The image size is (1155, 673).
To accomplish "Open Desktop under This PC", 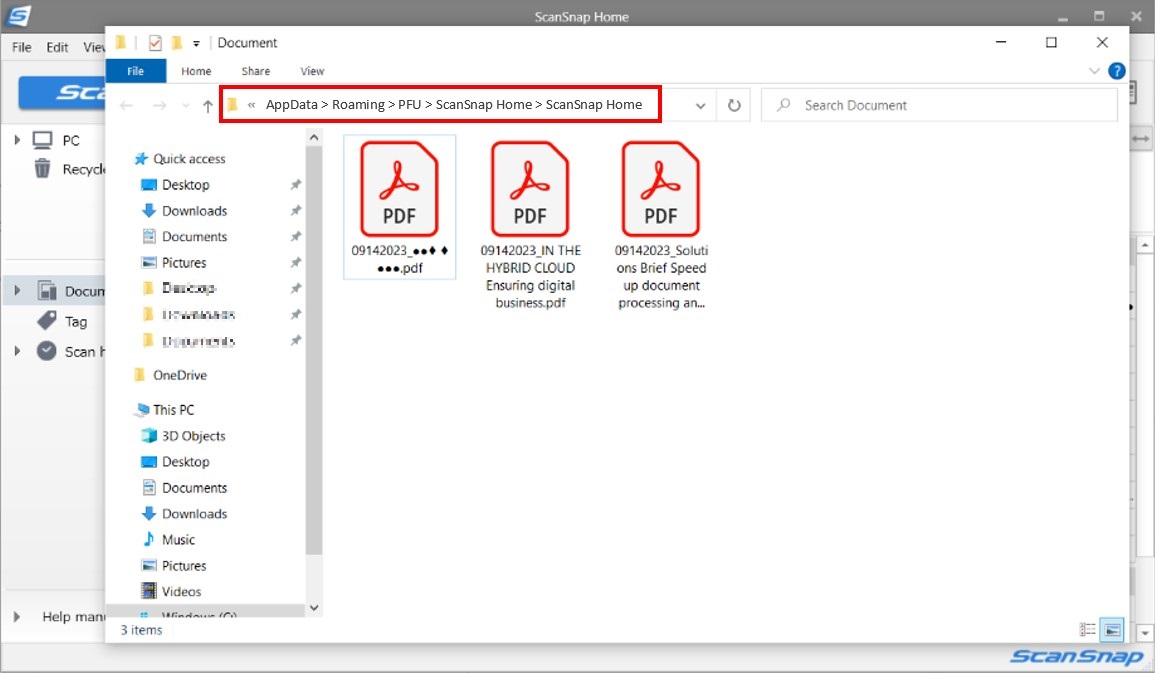I will tap(185, 462).
